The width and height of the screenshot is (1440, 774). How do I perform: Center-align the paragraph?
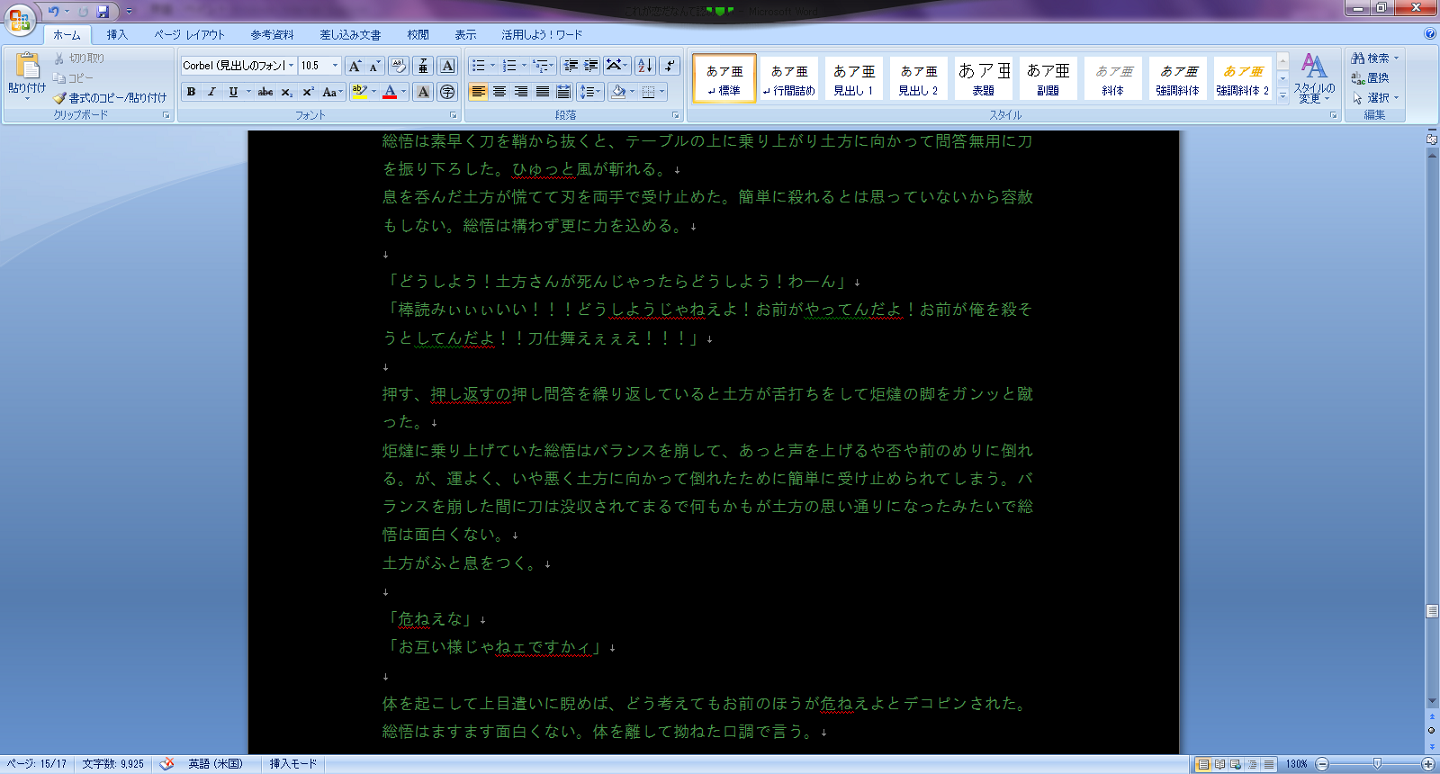[500, 92]
